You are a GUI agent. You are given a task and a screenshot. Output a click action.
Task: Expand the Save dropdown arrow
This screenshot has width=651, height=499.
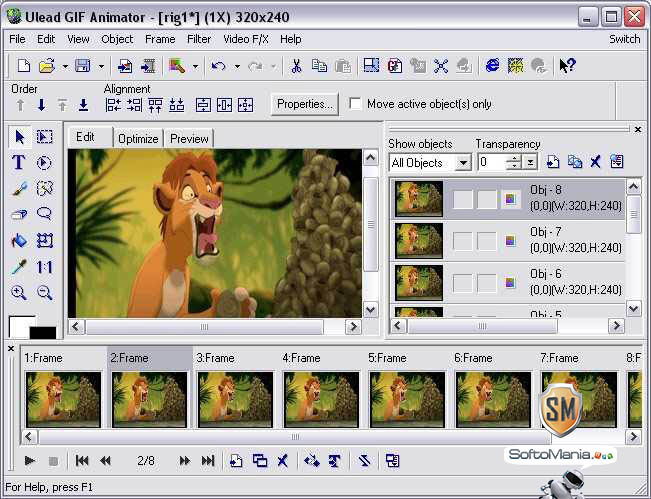pyautogui.click(x=100, y=66)
